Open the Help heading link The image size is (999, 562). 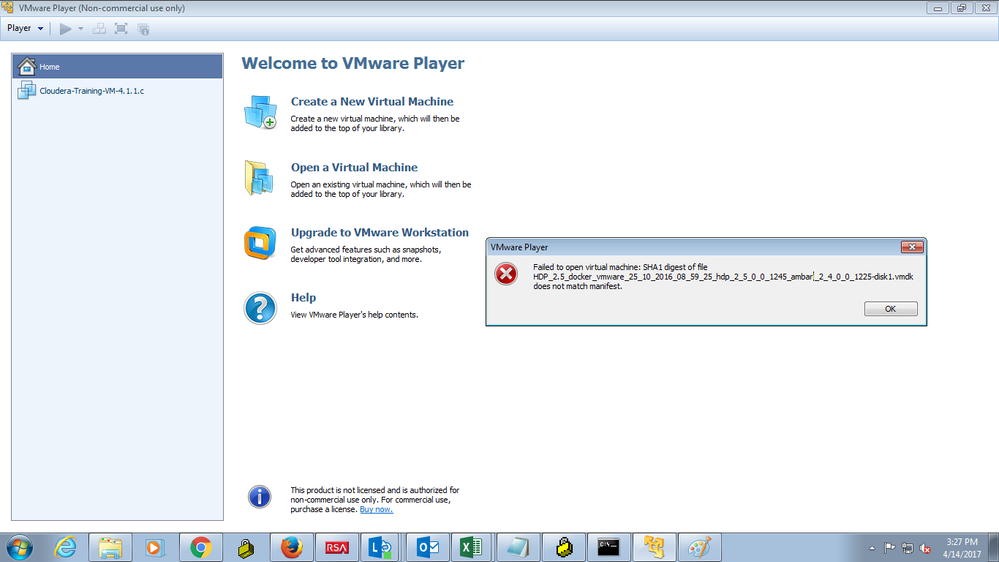tap(303, 298)
